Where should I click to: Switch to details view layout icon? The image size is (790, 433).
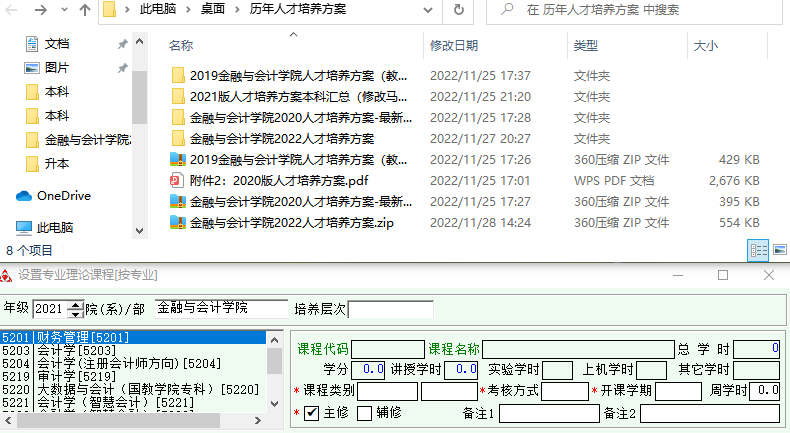click(759, 250)
